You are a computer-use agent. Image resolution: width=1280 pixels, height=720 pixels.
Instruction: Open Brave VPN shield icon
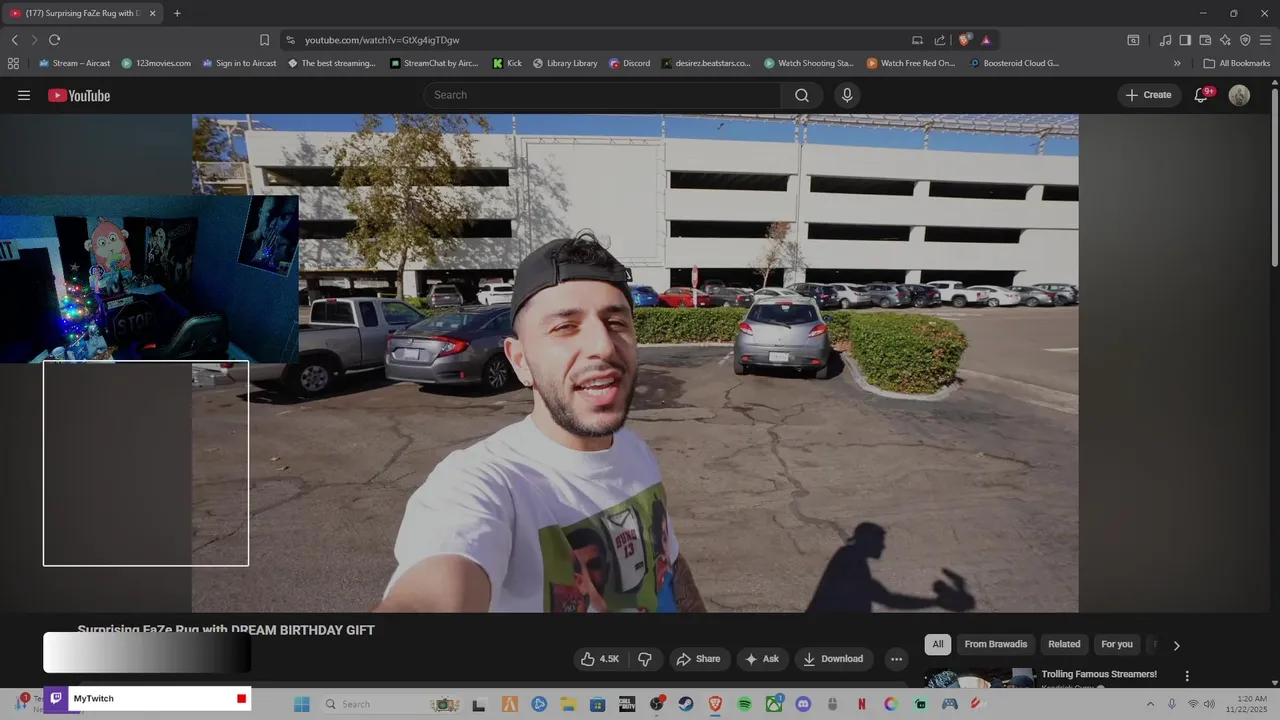1245,40
